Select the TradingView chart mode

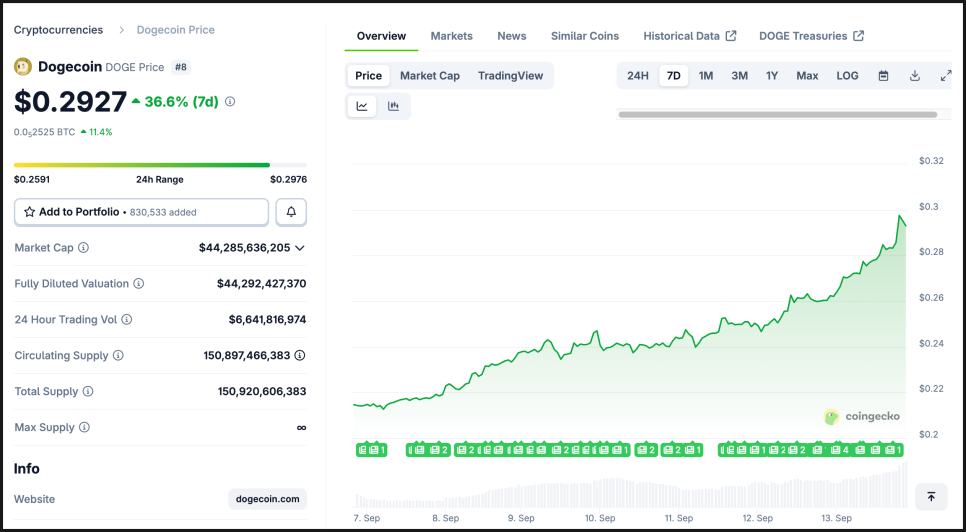(511, 76)
